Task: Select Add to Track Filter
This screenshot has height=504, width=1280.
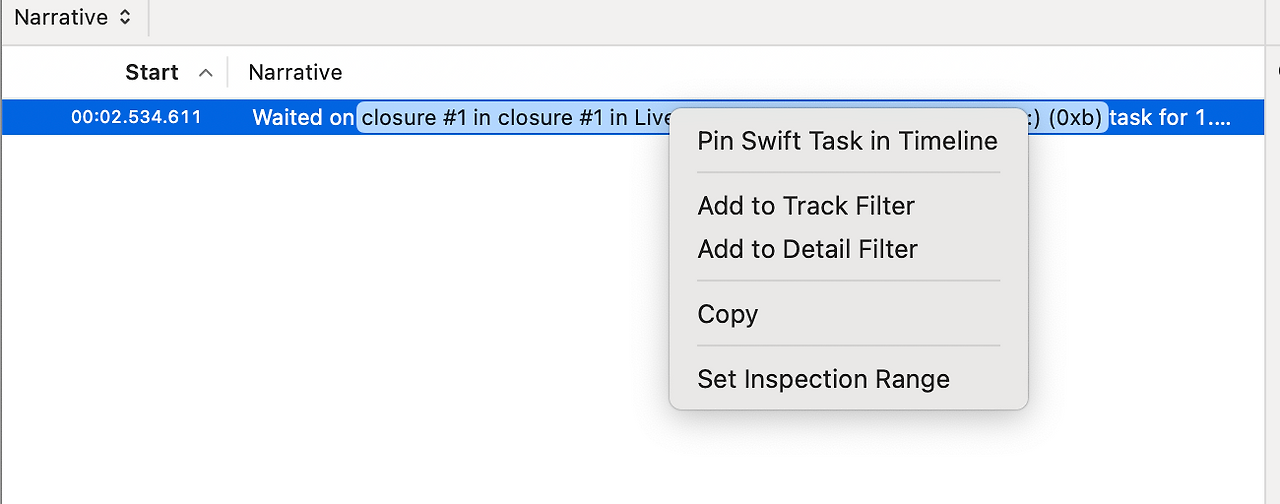Action: [806, 206]
